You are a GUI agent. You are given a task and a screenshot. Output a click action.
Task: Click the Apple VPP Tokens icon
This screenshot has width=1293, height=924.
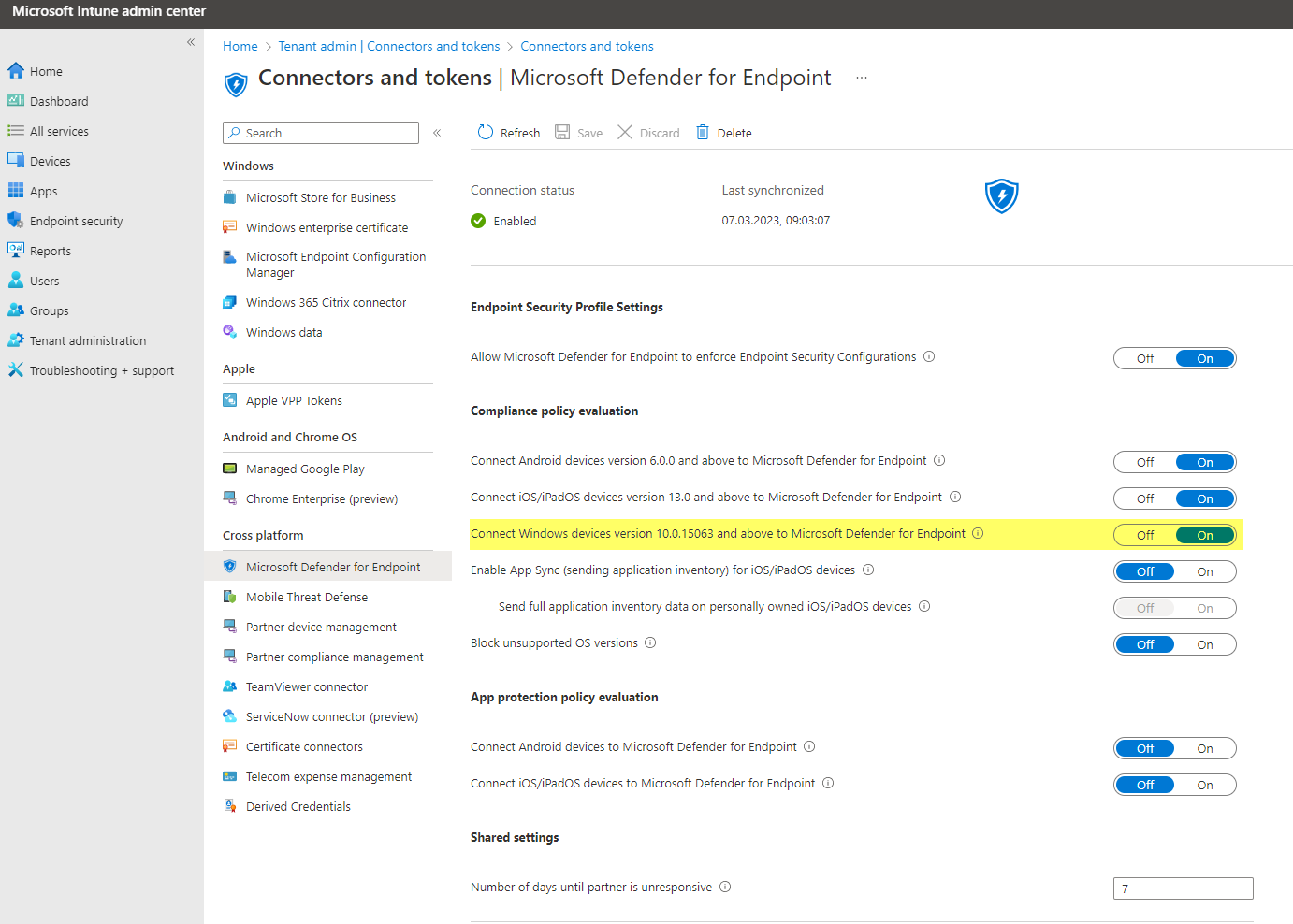coord(230,400)
